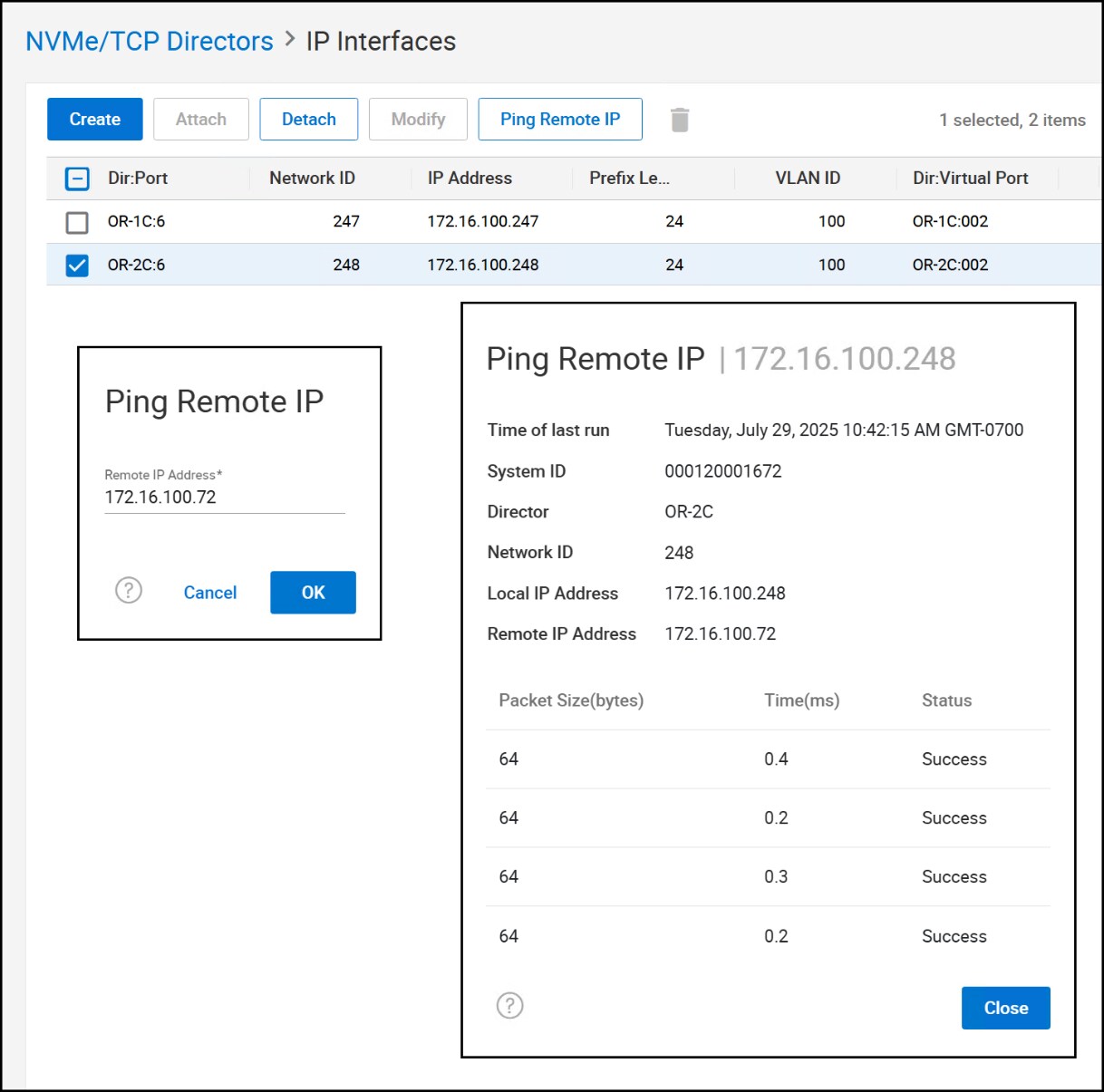Click Cancel in Ping Remote IP dialog
Screen dimensions: 1104x1092
210,593
